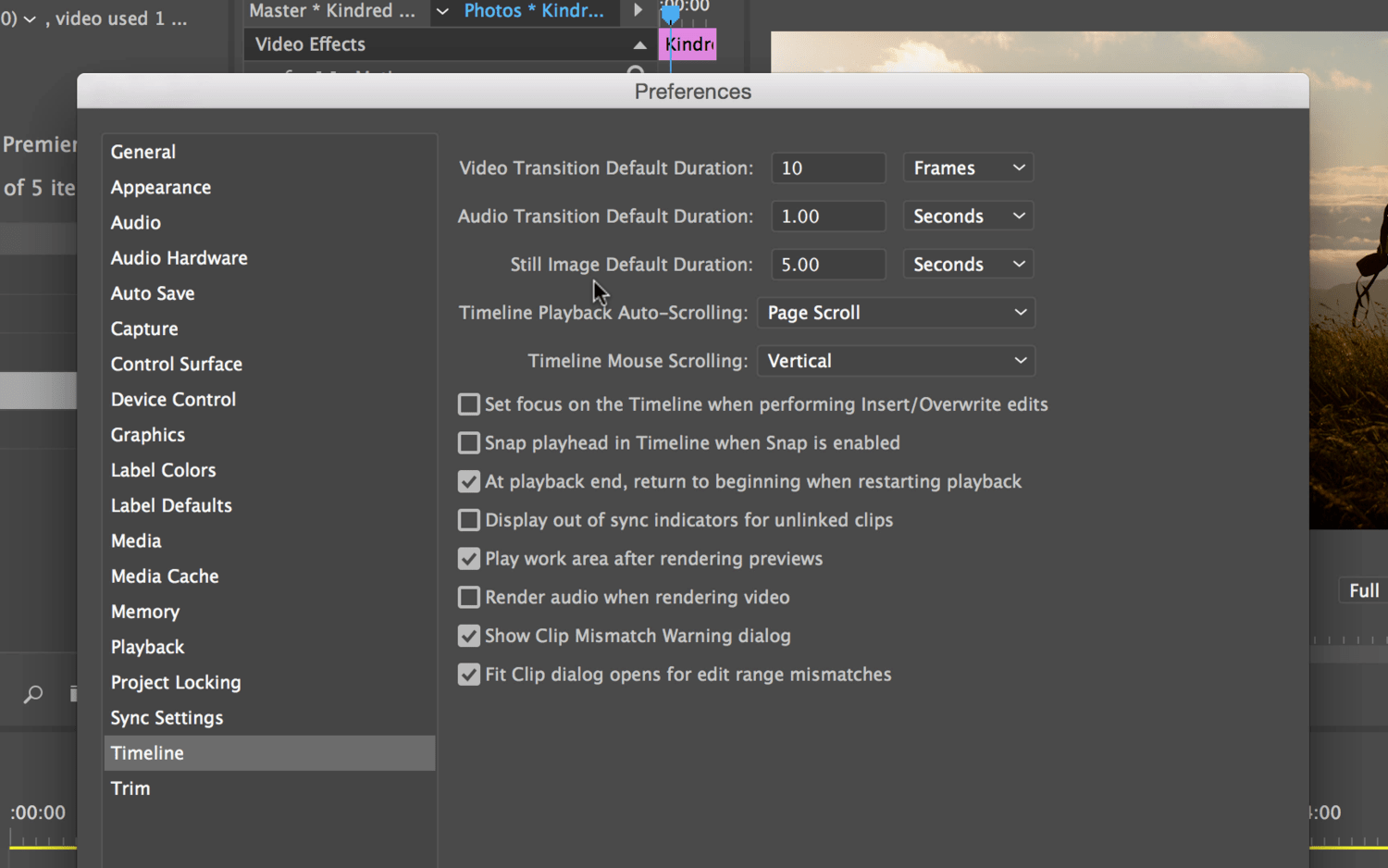Open Master Kindred clip dropdown arrow
Image resolution: width=1388 pixels, height=868 pixels.
442,11
